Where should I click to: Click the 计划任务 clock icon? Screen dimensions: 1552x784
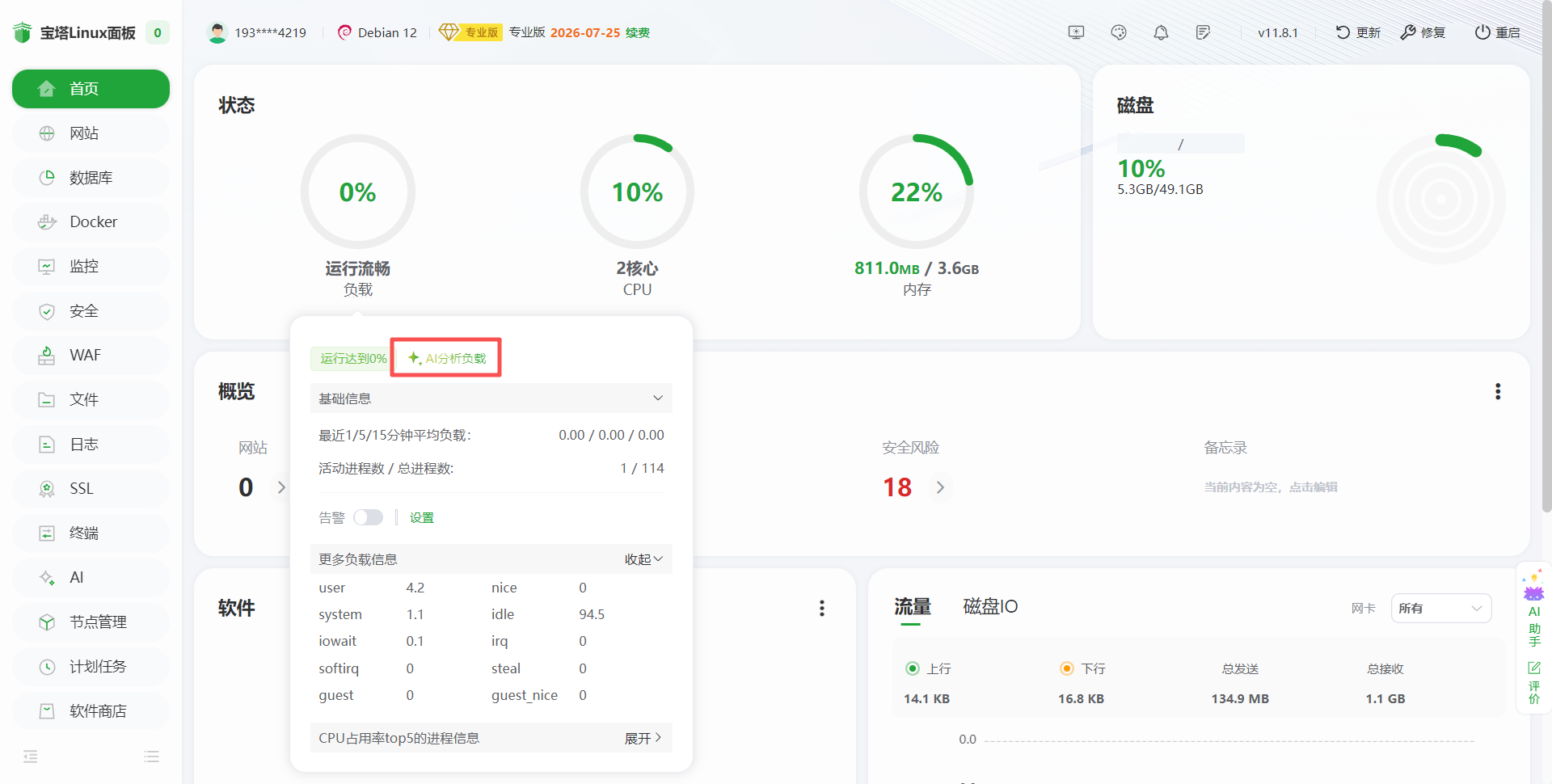(47, 667)
